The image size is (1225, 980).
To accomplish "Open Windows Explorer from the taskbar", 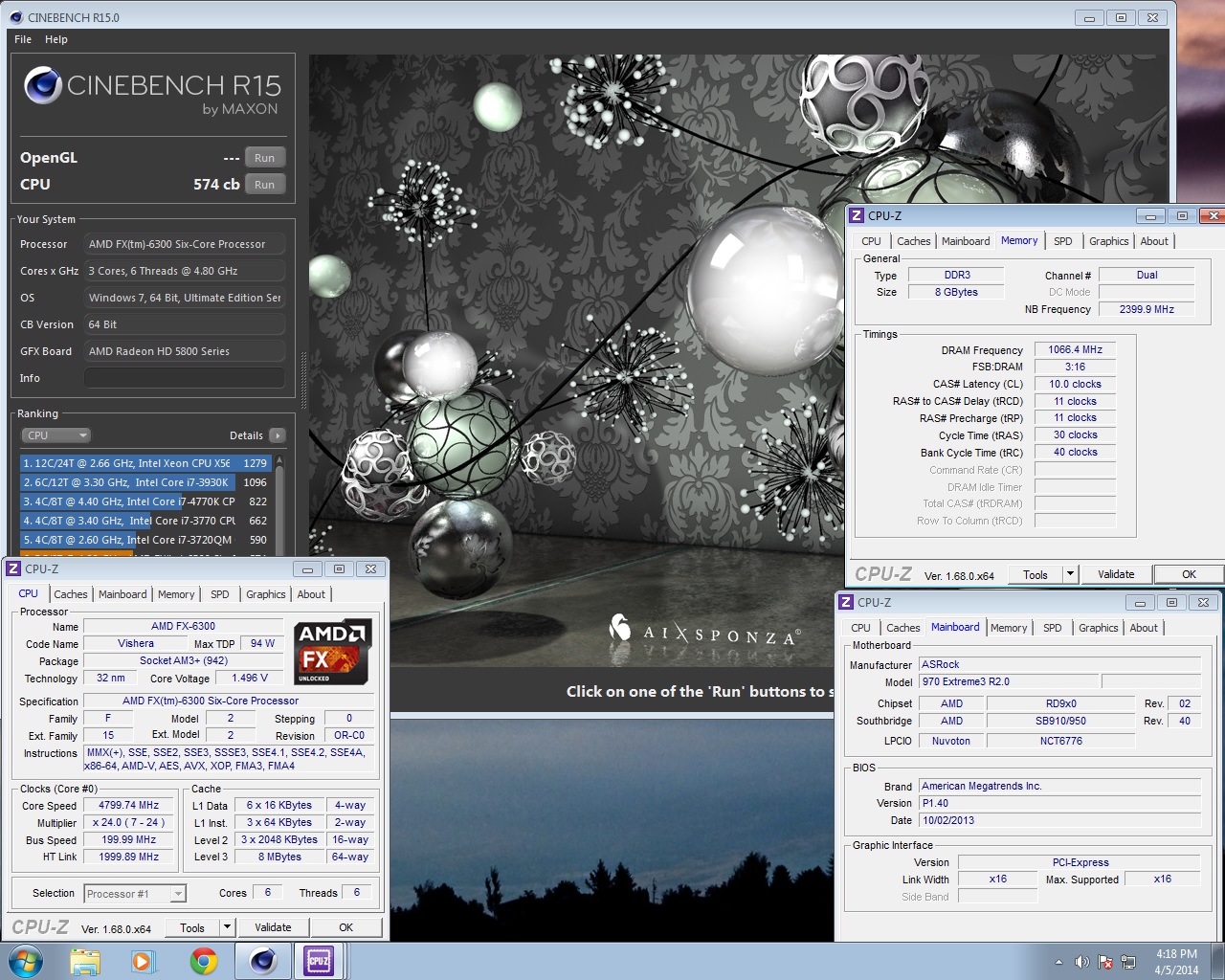I will [x=85, y=961].
